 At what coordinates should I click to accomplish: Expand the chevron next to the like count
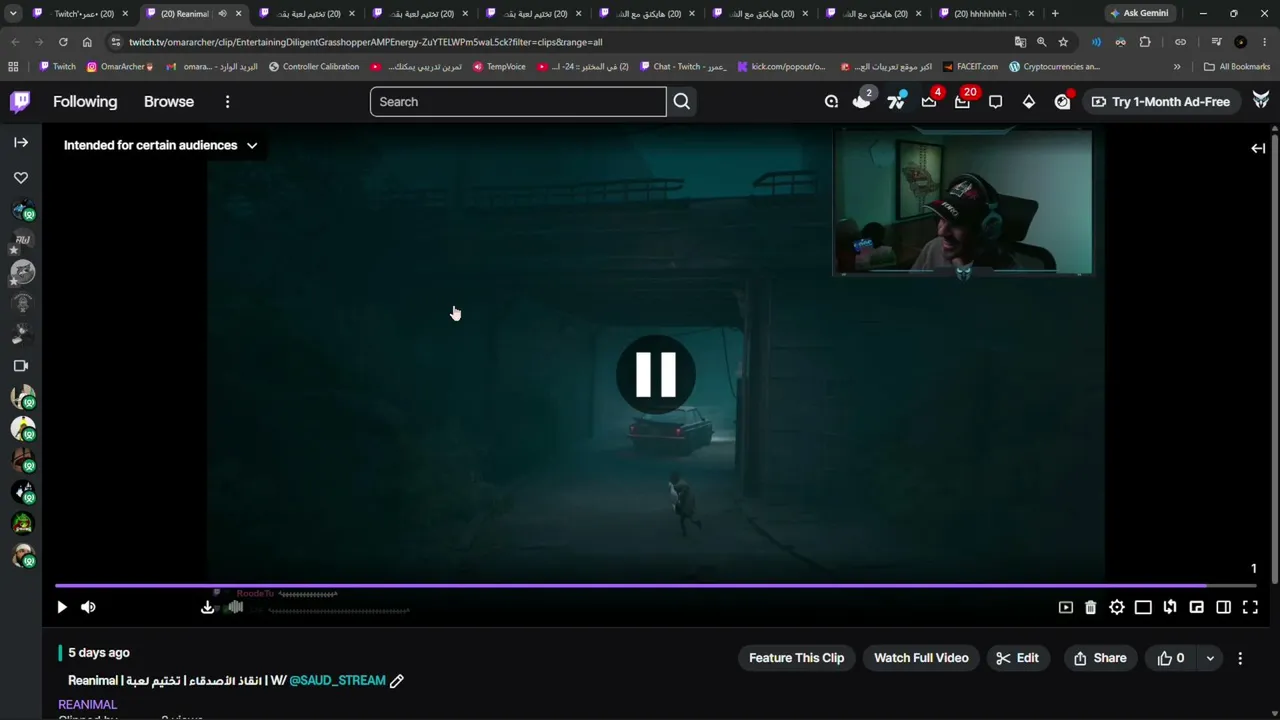click(1210, 658)
